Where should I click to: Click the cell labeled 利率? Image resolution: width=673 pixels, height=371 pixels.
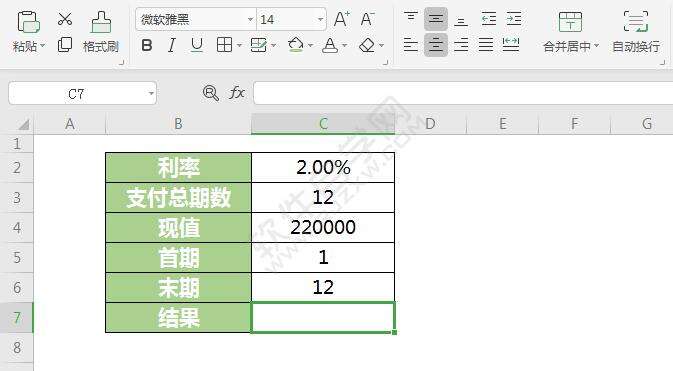(178, 167)
